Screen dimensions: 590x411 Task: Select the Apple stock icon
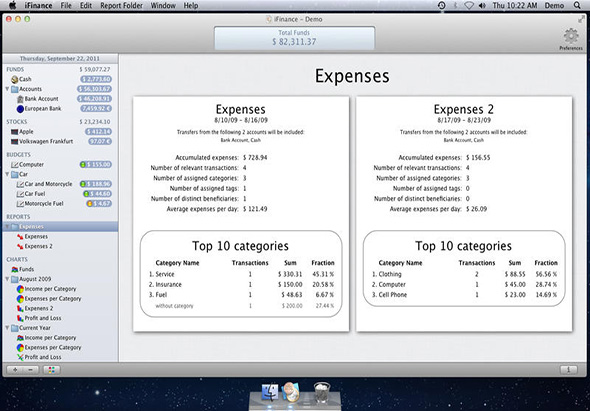(x=15, y=132)
